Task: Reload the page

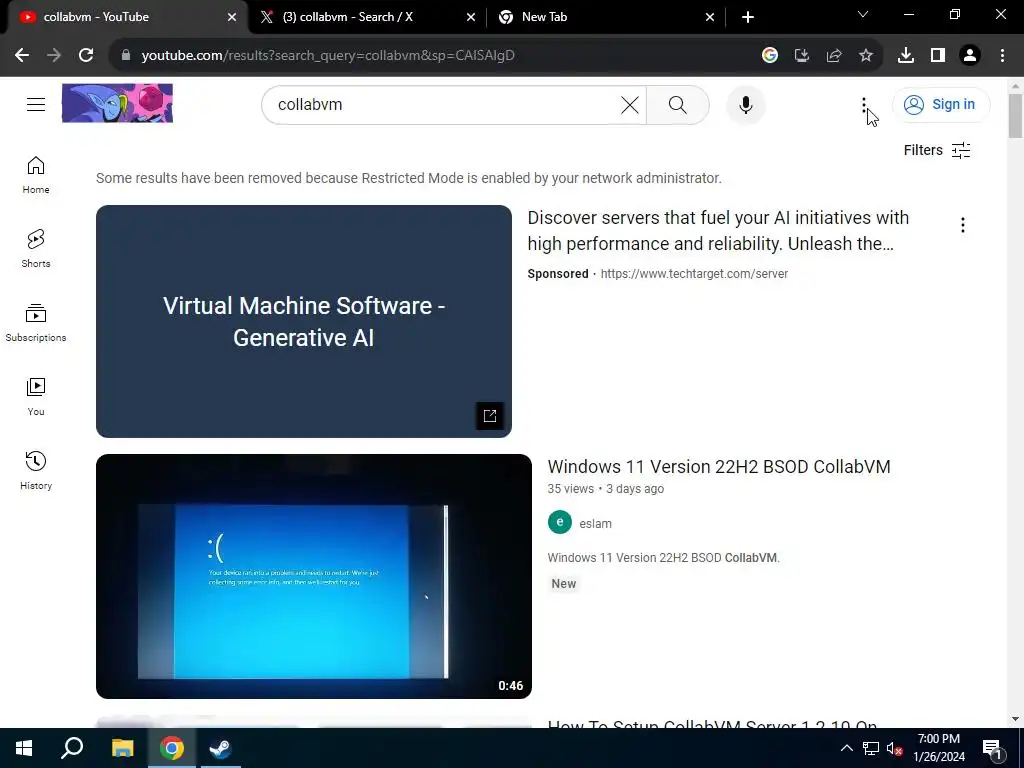Action: (x=86, y=56)
